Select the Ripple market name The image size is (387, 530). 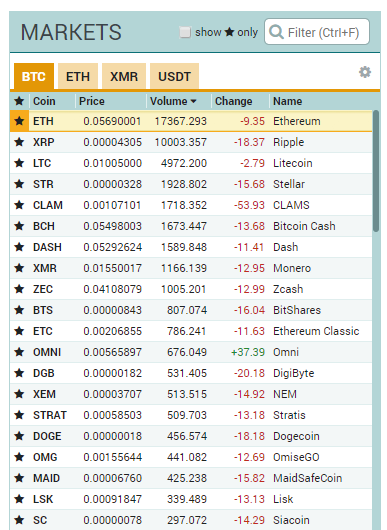click(x=288, y=142)
